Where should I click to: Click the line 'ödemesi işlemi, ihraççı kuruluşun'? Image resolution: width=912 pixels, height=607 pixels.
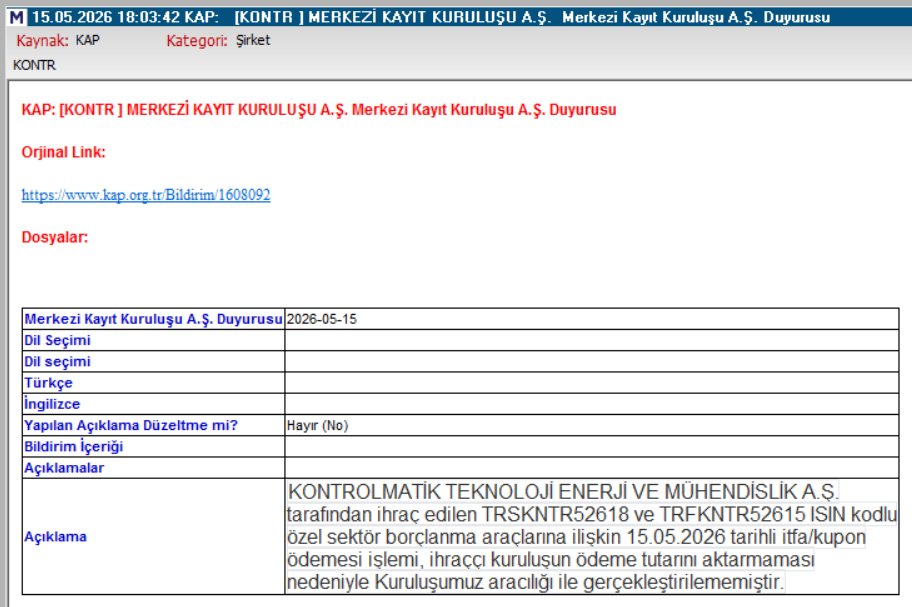(x=551, y=559)
